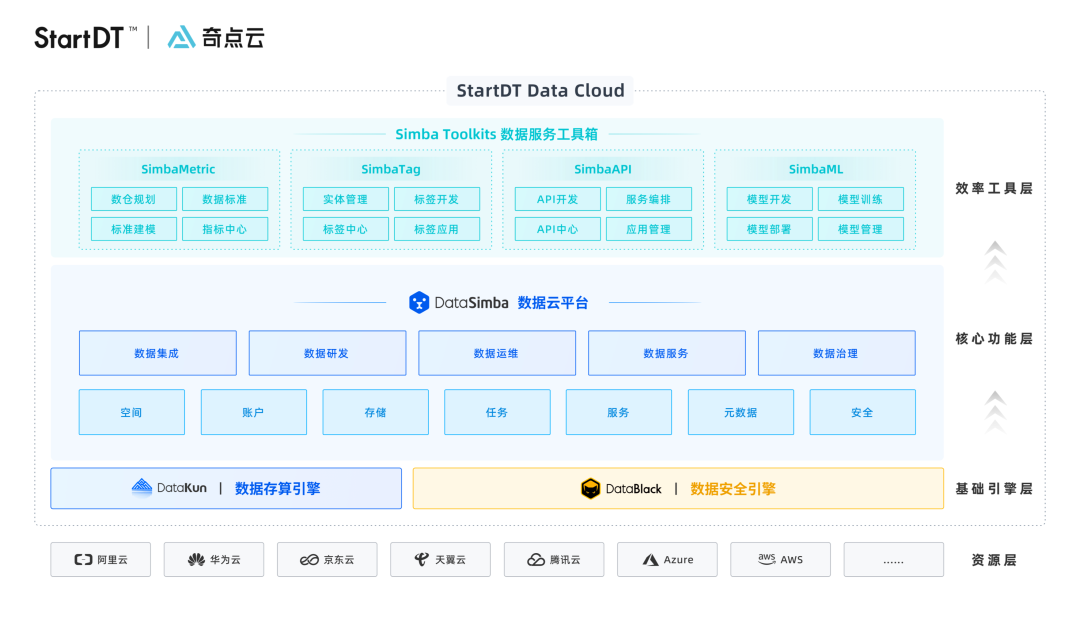Image resolution: width=1080 pixels, height=625 pixels.
Task: Click the 奇点云 triangle logo icon
Action: pos(181,37)
